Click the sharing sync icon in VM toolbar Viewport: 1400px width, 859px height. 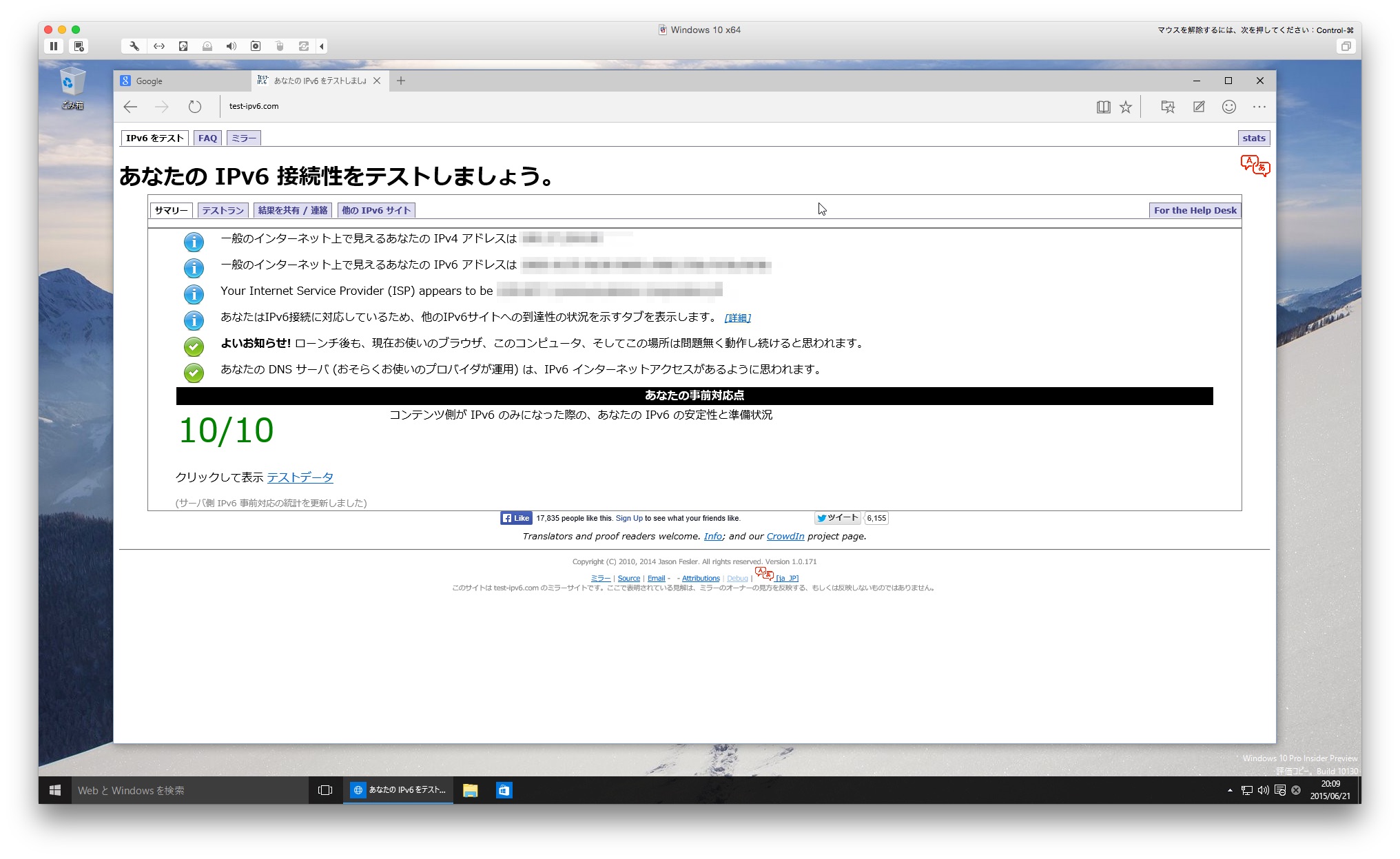click(304, 46)
